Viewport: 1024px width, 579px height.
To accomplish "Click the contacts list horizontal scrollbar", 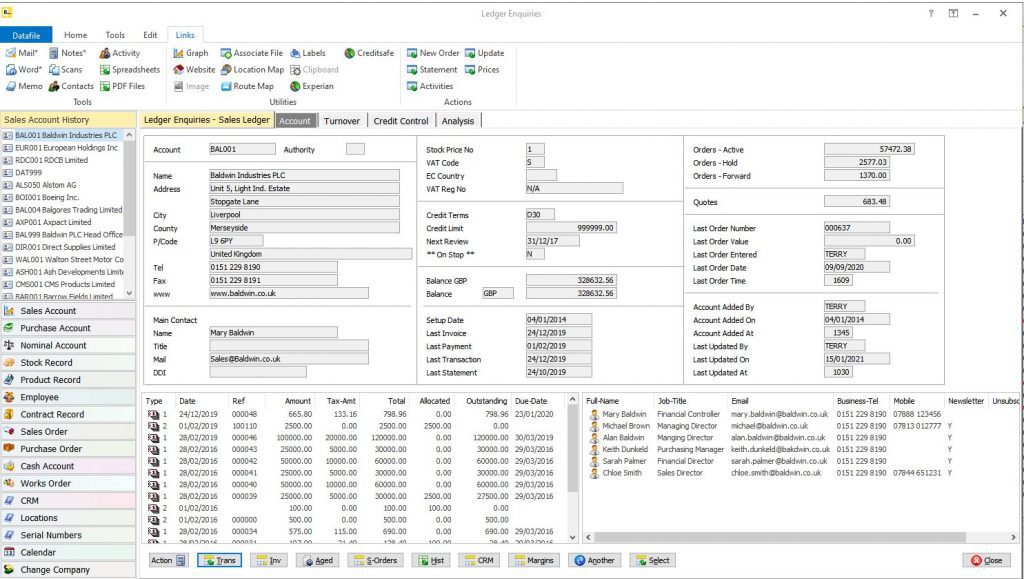I will (x=779, y=537).
